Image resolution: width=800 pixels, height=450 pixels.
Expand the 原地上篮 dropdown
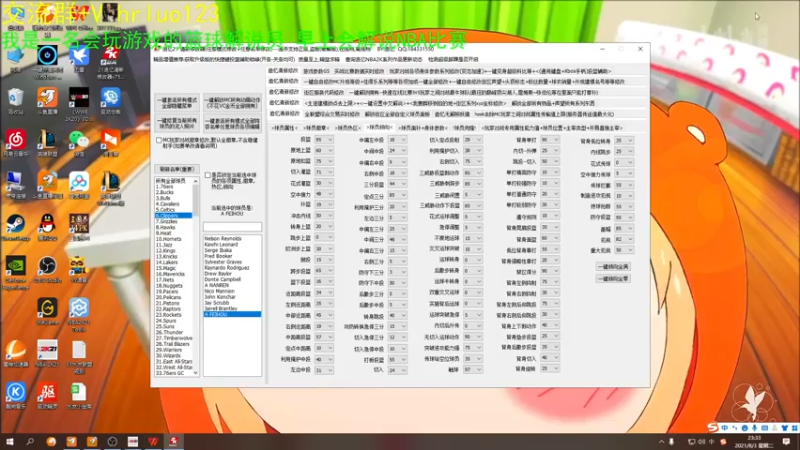323,151
